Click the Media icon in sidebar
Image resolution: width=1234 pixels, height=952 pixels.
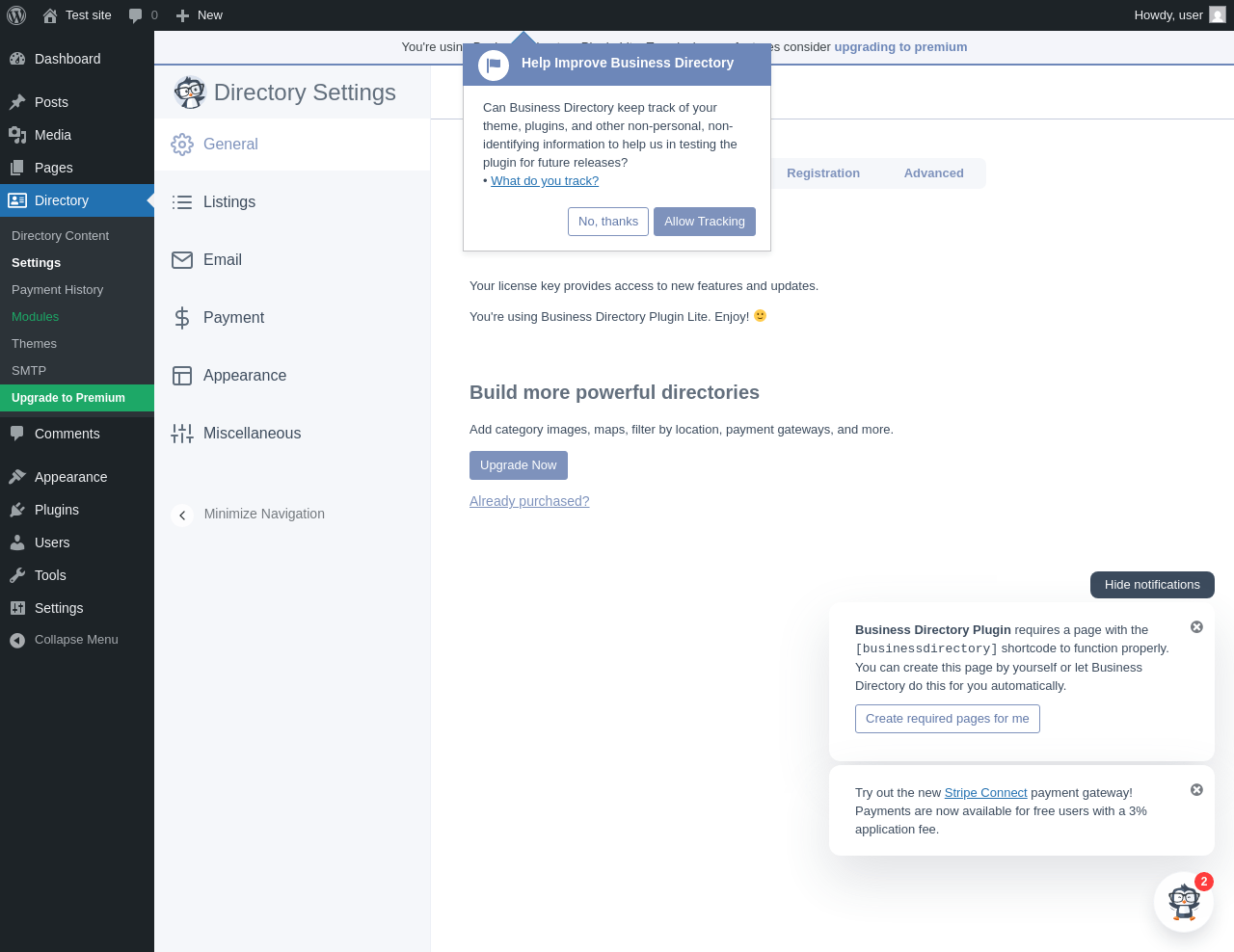[17, 135]
